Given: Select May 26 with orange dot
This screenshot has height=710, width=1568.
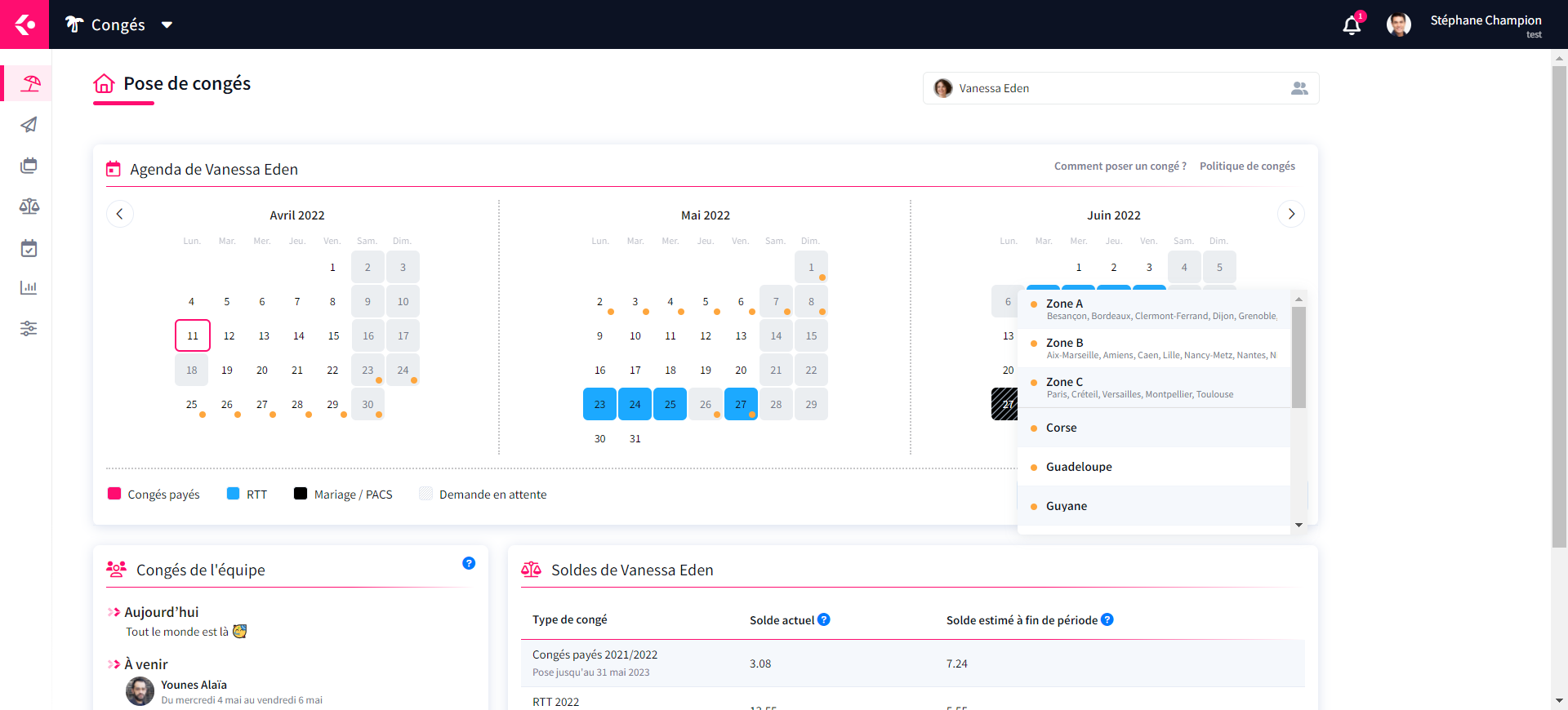Looking at the screenshot, I should [x=706, y=404].
